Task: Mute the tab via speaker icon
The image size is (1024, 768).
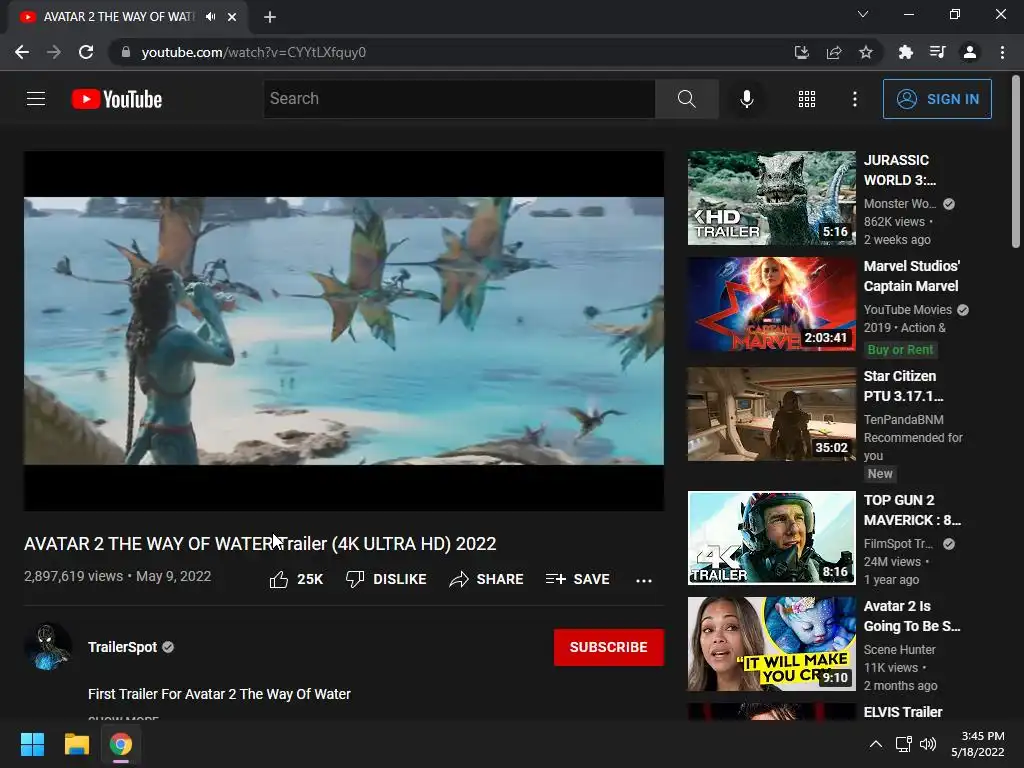Action: click(210, 17)
